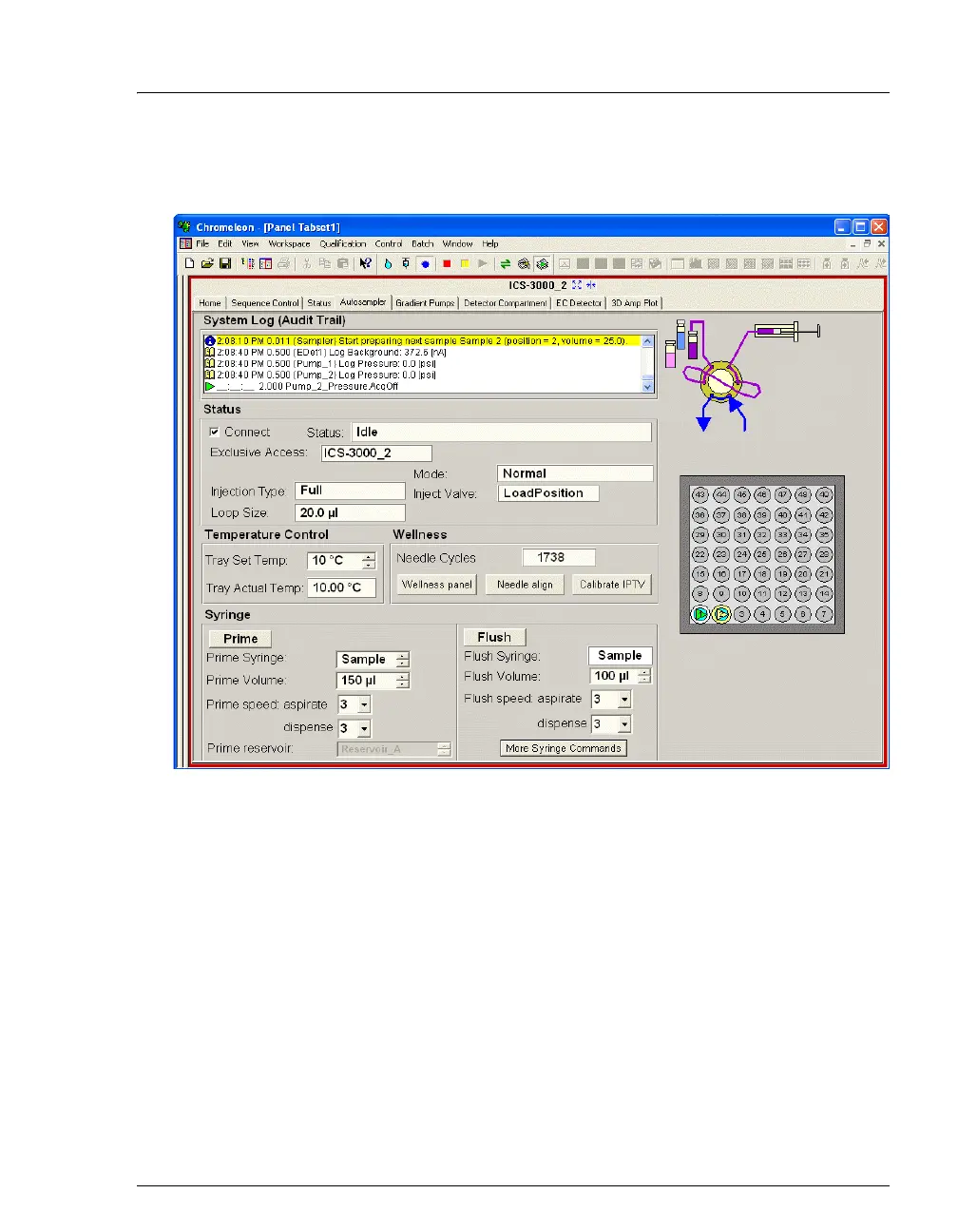Switch to the Gradient Pumps tab
This screenshot has width=958, height=1232.
coord(425,303)
